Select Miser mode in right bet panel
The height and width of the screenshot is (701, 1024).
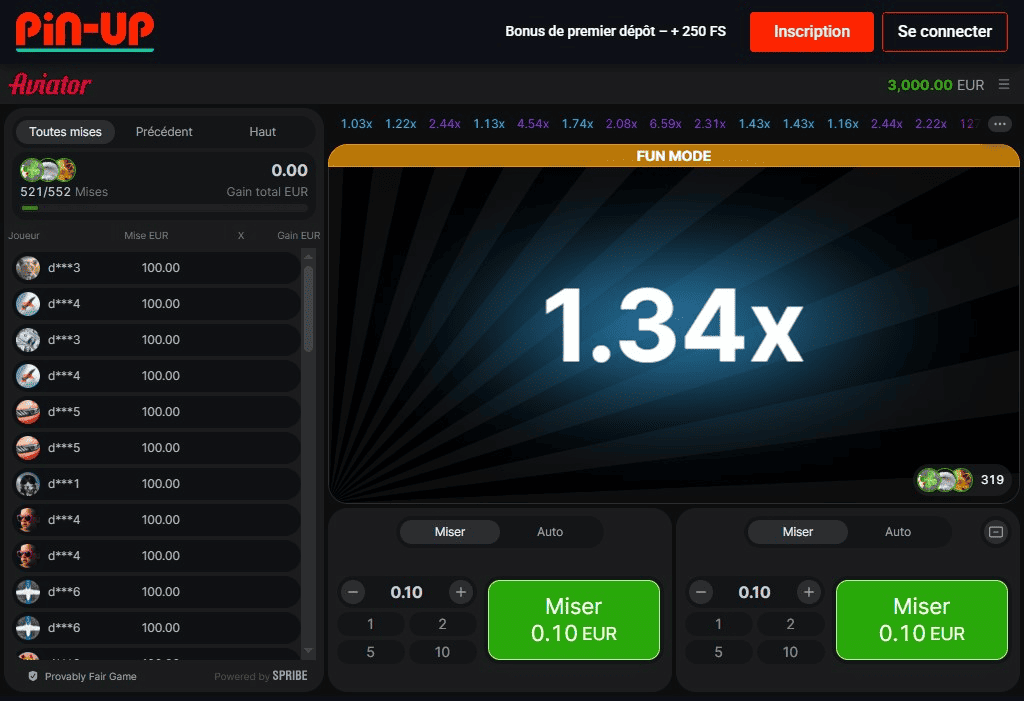798,532
